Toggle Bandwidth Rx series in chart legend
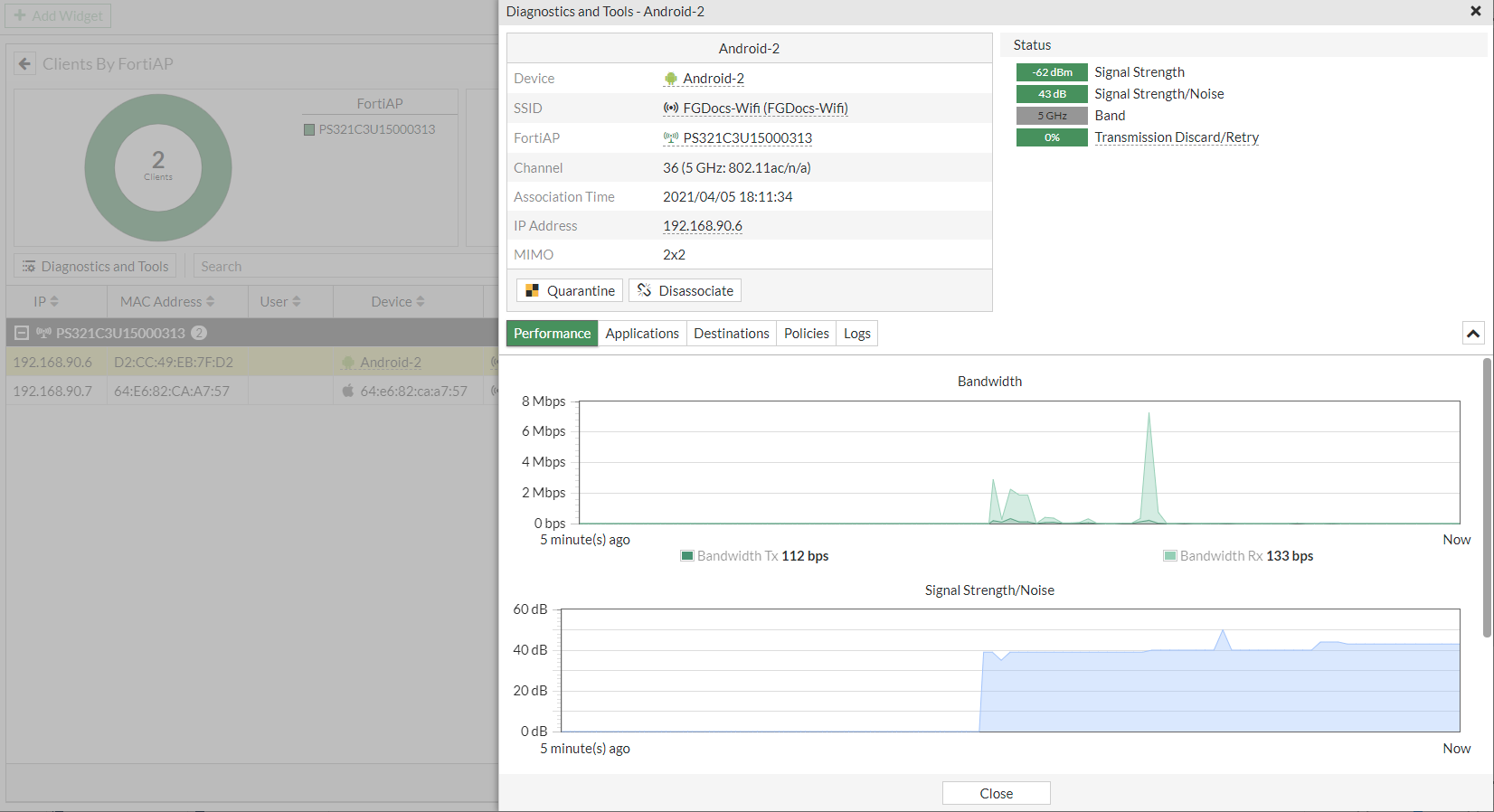 1238,556
